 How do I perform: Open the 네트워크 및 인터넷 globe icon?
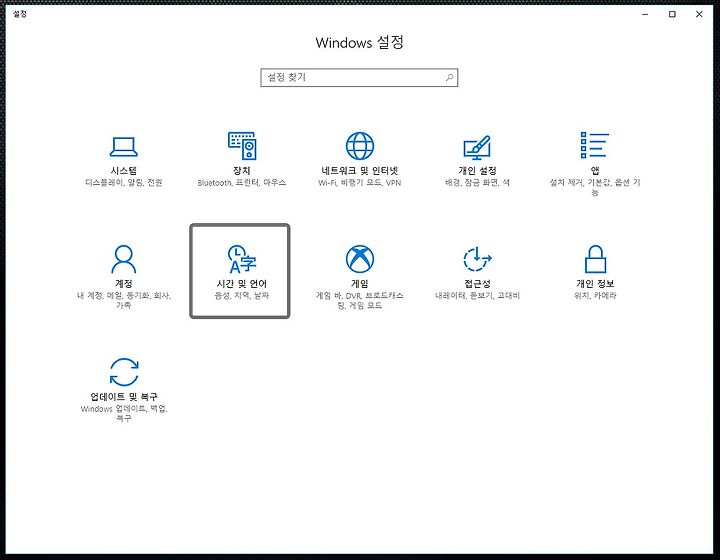point(360,146)
